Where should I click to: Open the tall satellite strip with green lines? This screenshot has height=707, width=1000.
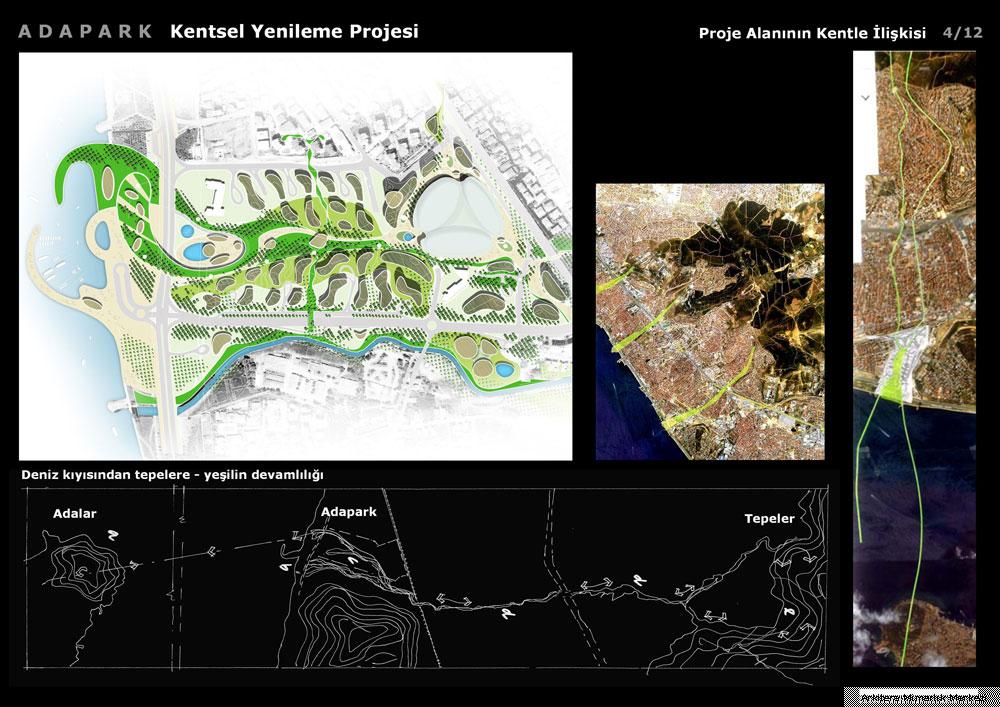[x=915, y=359]
